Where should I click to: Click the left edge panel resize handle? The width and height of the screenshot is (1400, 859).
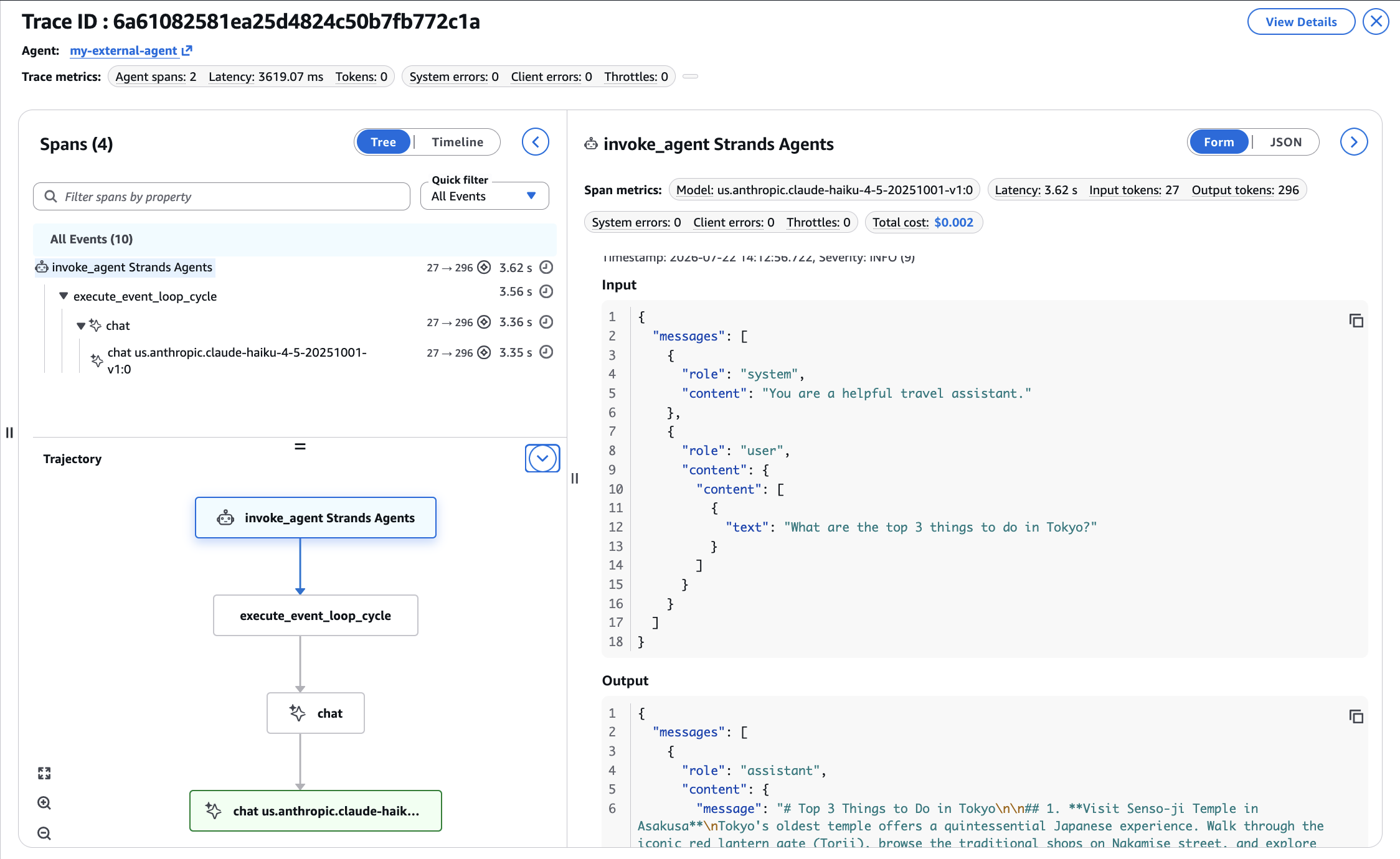pyautogui.click(x=9, y=433)
